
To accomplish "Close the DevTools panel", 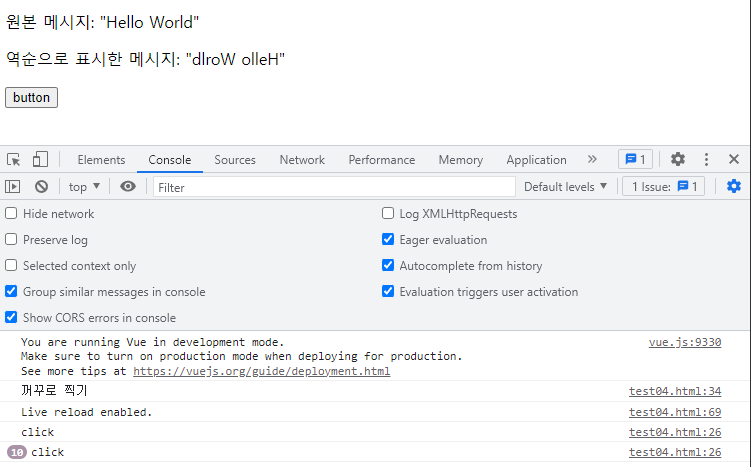I will click(x=734, y=159).
